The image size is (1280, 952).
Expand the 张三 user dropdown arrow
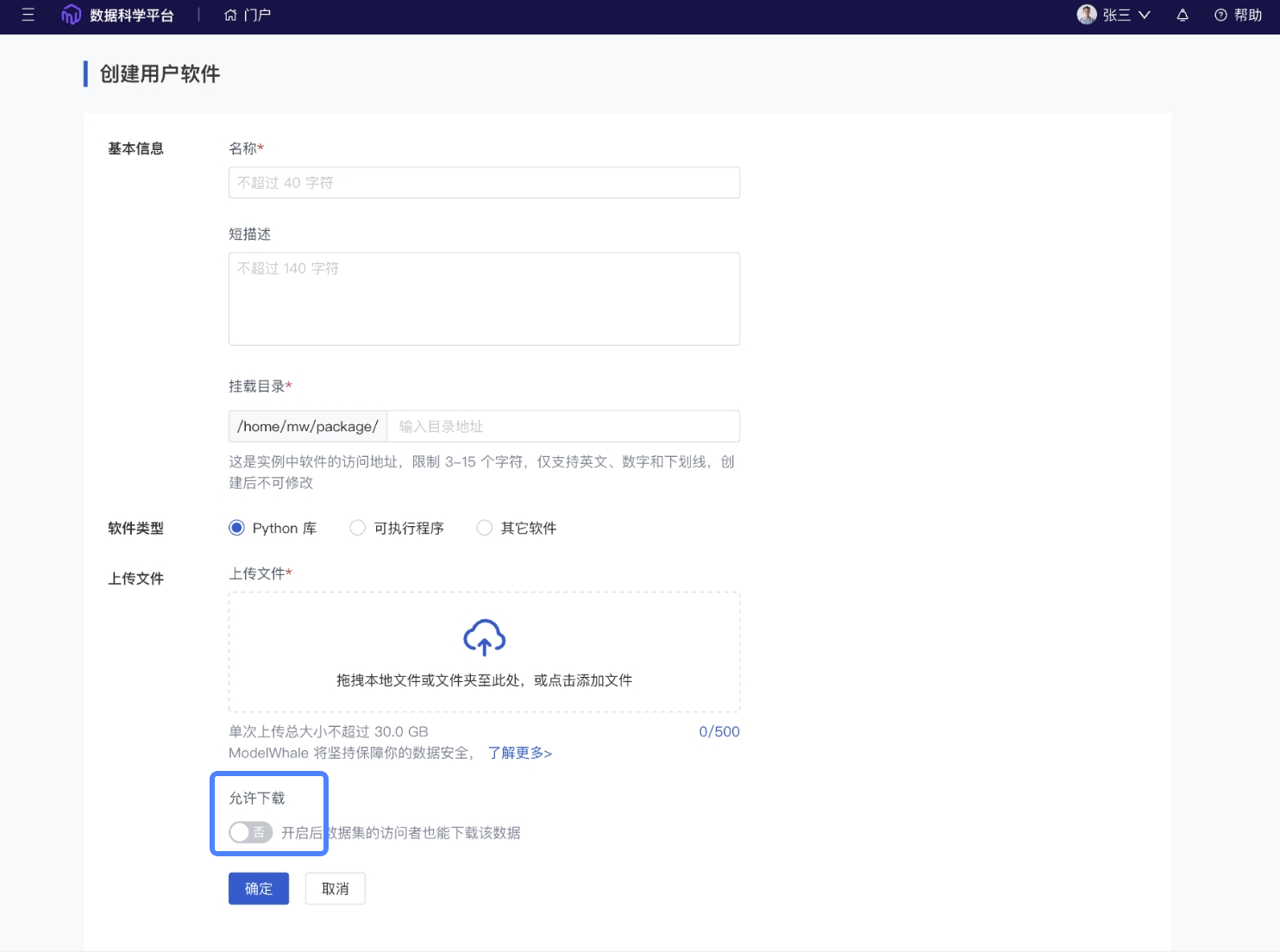tap(1145, 15)
